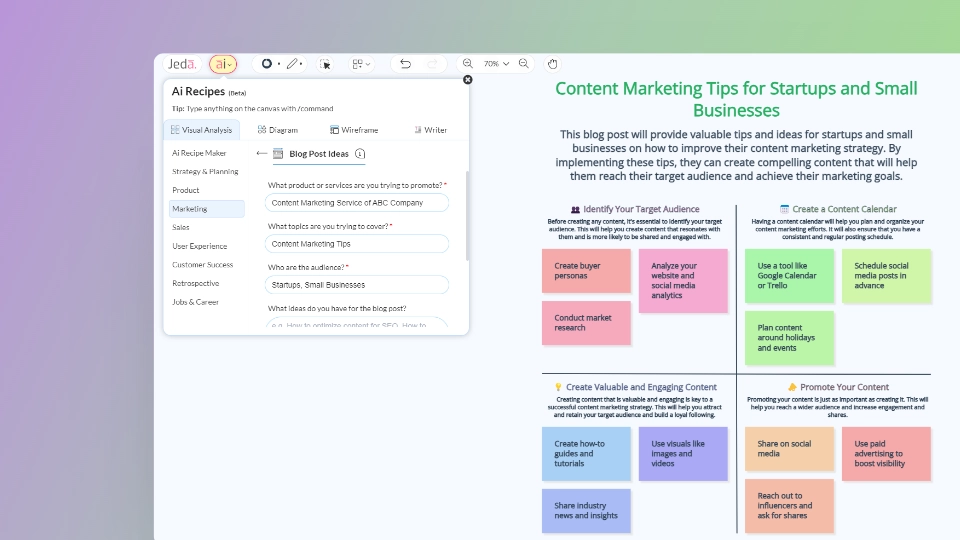Activate the selection cursor tool
Viewport: 960px width, 540px height.
coord(325,64)
